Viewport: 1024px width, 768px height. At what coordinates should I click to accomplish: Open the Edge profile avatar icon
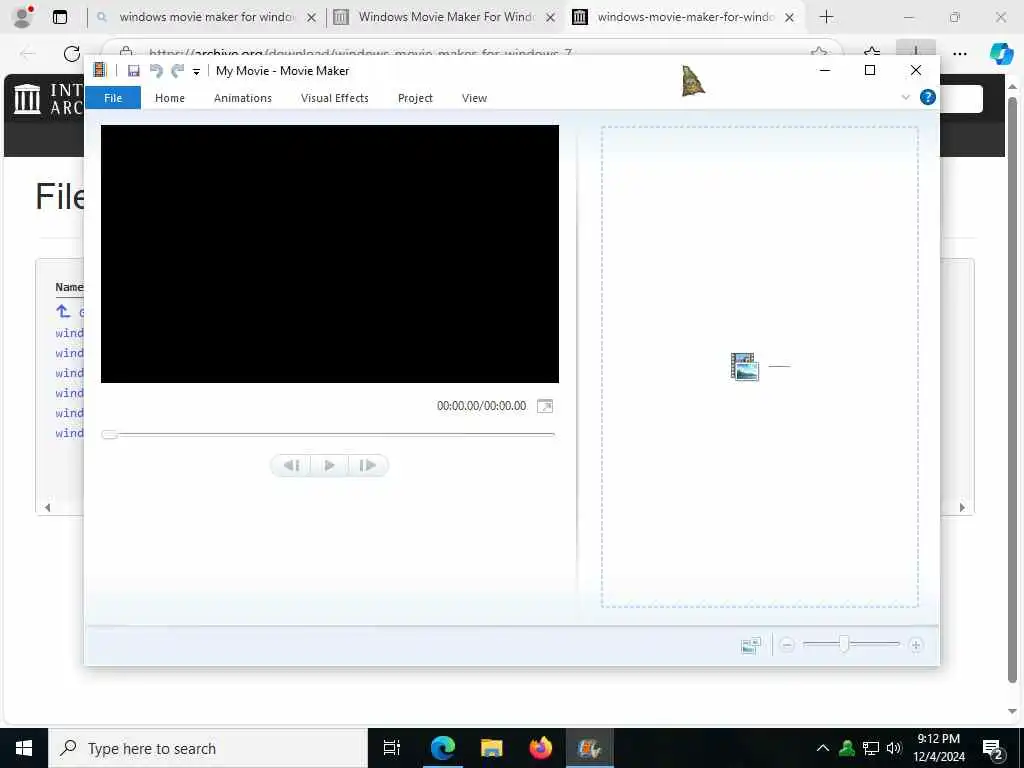23,17
